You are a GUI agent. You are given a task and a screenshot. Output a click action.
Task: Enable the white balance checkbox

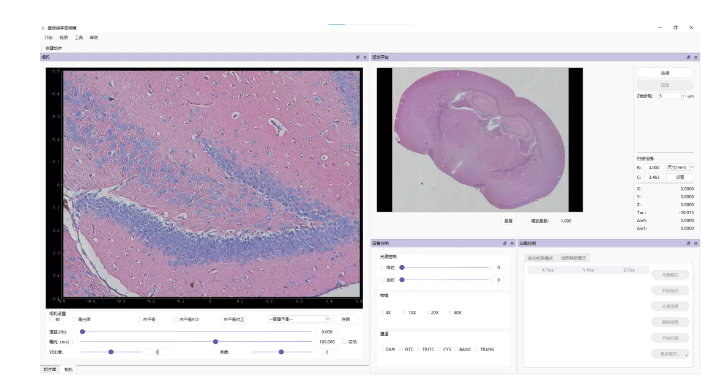(139, 319)
